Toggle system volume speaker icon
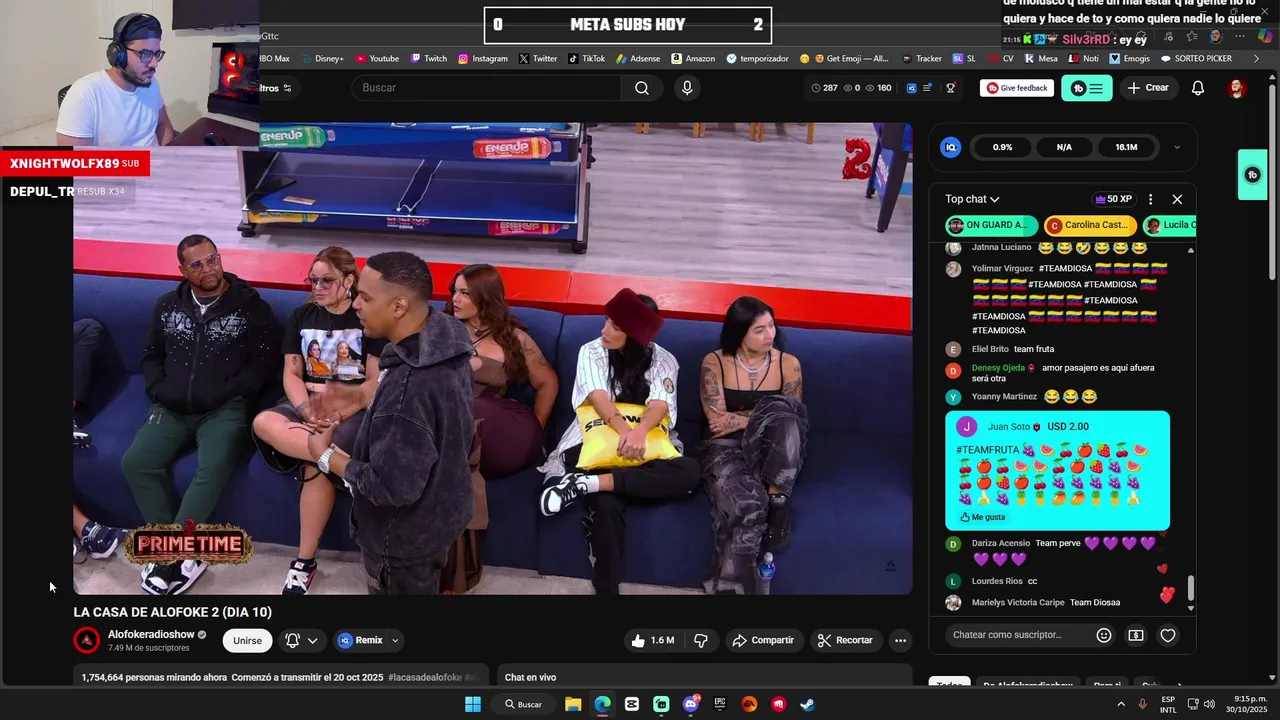Image resolution: width=1280 pixels, height=720 pixels. pos(1208,704)
